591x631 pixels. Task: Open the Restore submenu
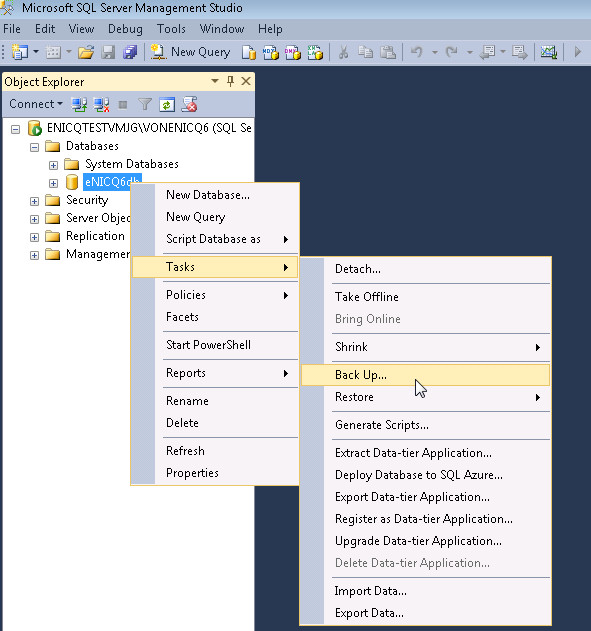426,397
